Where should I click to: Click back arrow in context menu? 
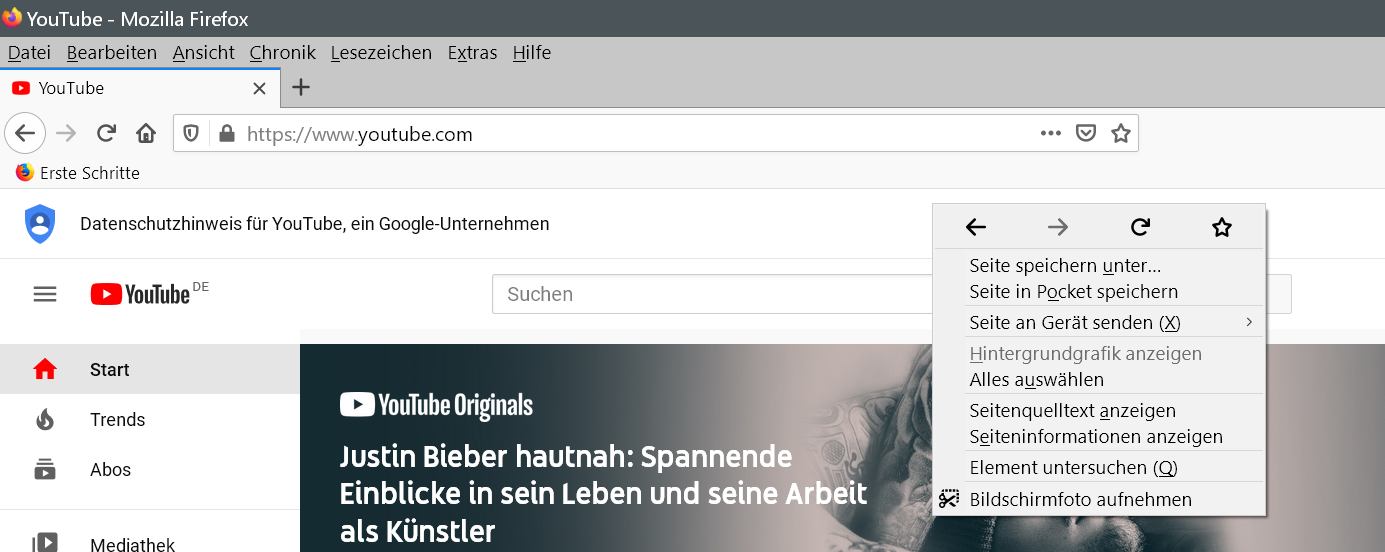coord(976,228)
